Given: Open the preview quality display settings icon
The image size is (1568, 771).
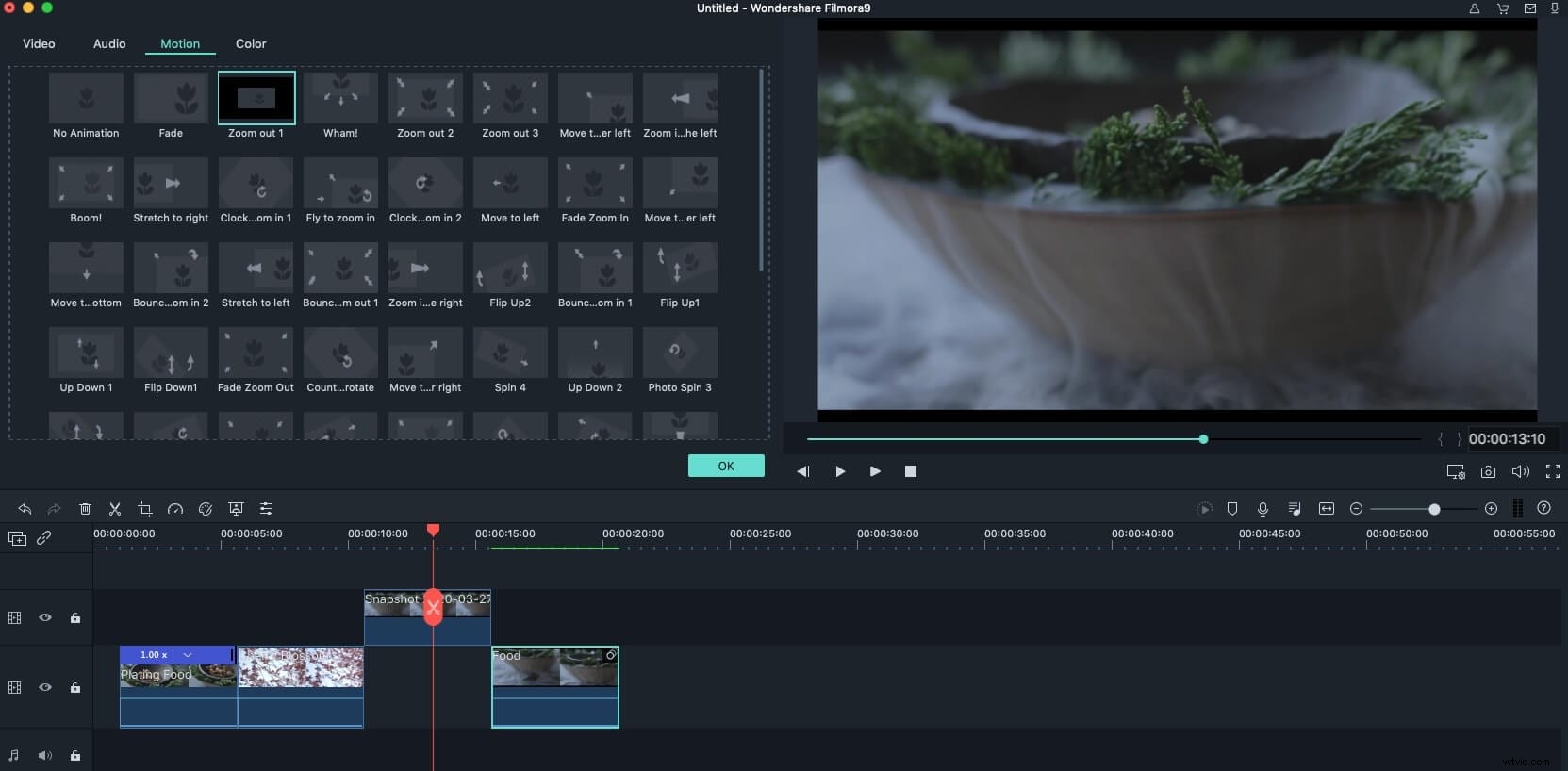Looking at the screenshot, I should pos(1456,471).
